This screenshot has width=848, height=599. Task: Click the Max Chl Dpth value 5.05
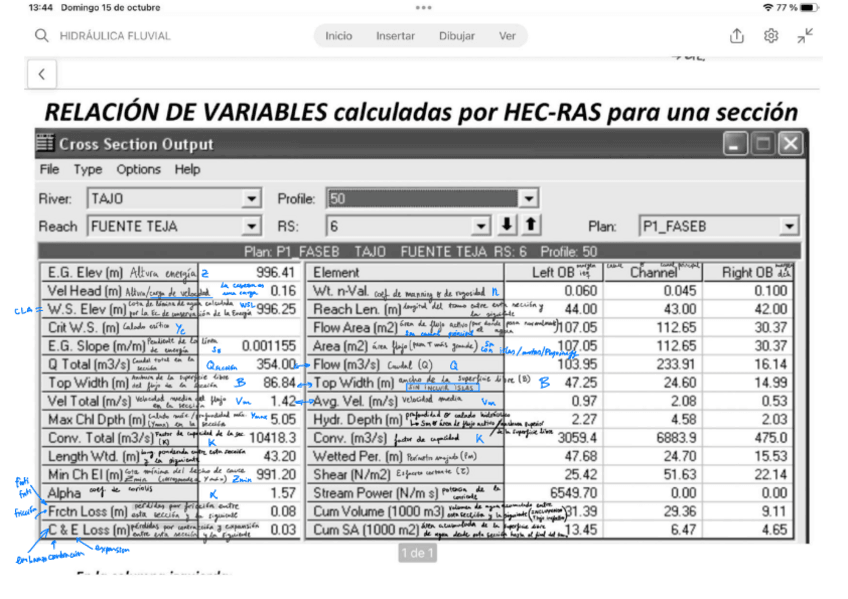[x=283, y=420]
